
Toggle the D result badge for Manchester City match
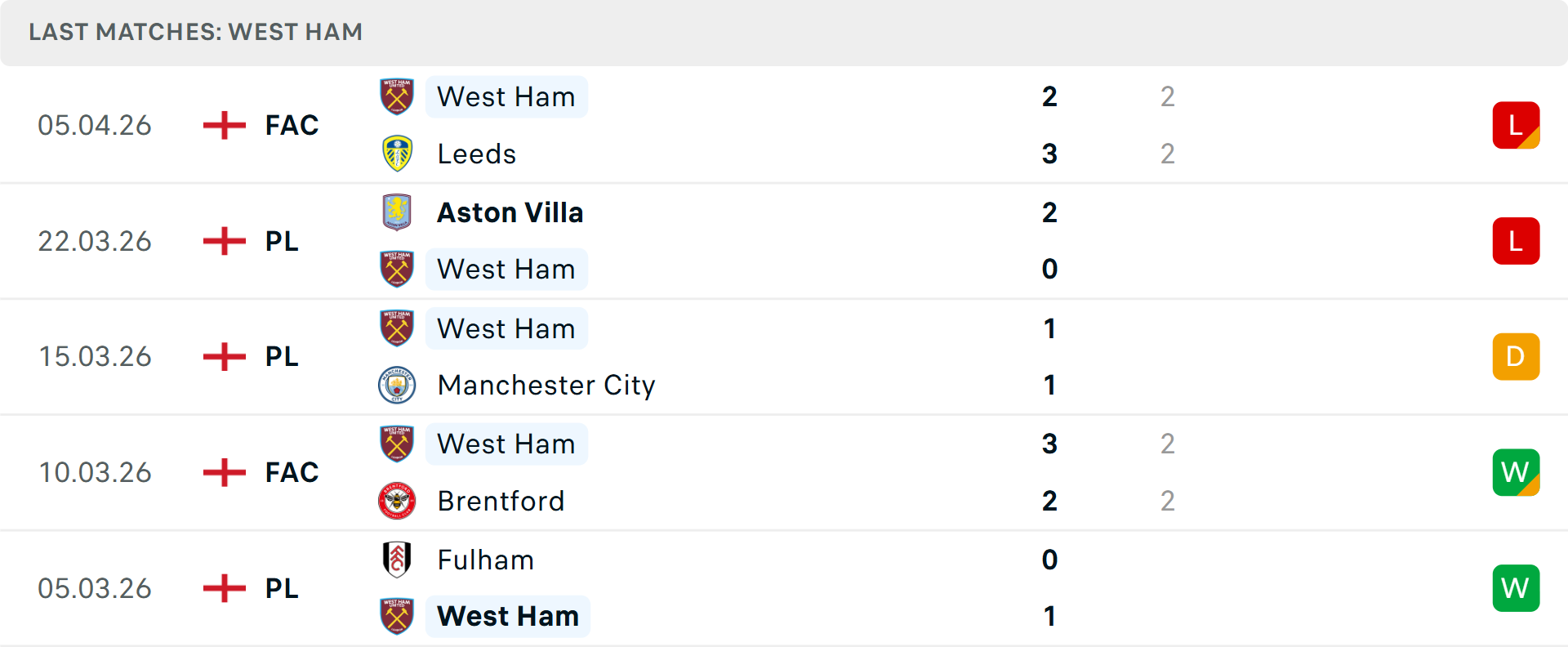click(1516, 356)
